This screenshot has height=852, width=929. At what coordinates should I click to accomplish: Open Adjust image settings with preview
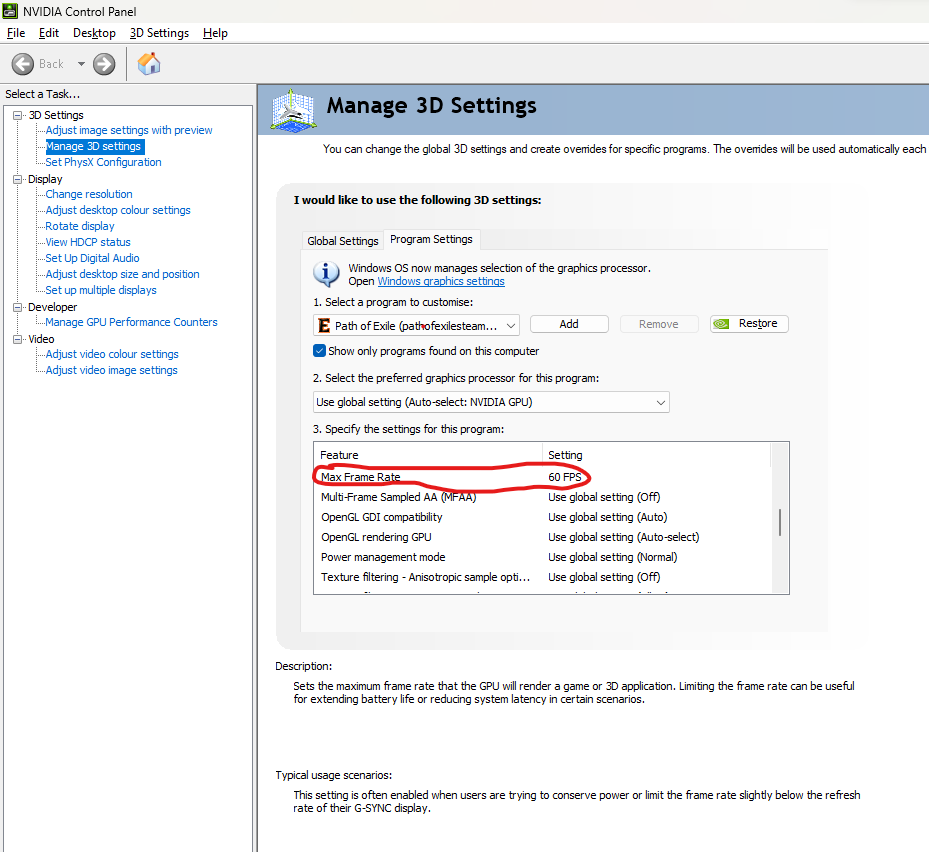tap(129, 130)
